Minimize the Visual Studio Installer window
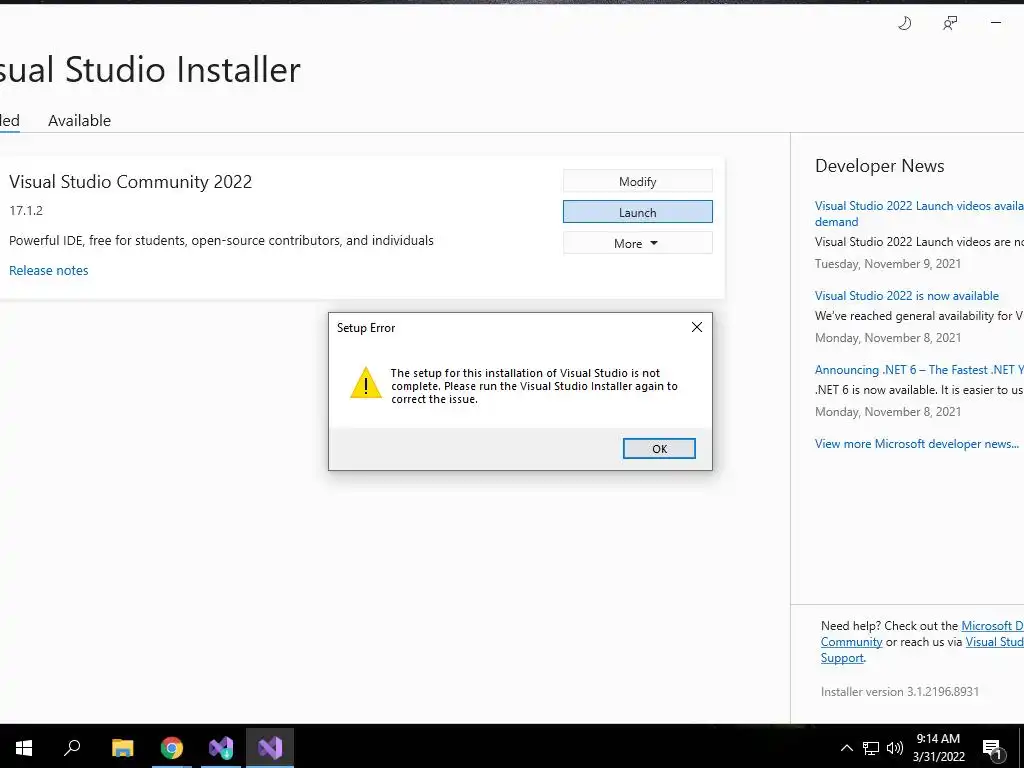The width and height of the screenshot is (1024, 768). tap(995, 23)
